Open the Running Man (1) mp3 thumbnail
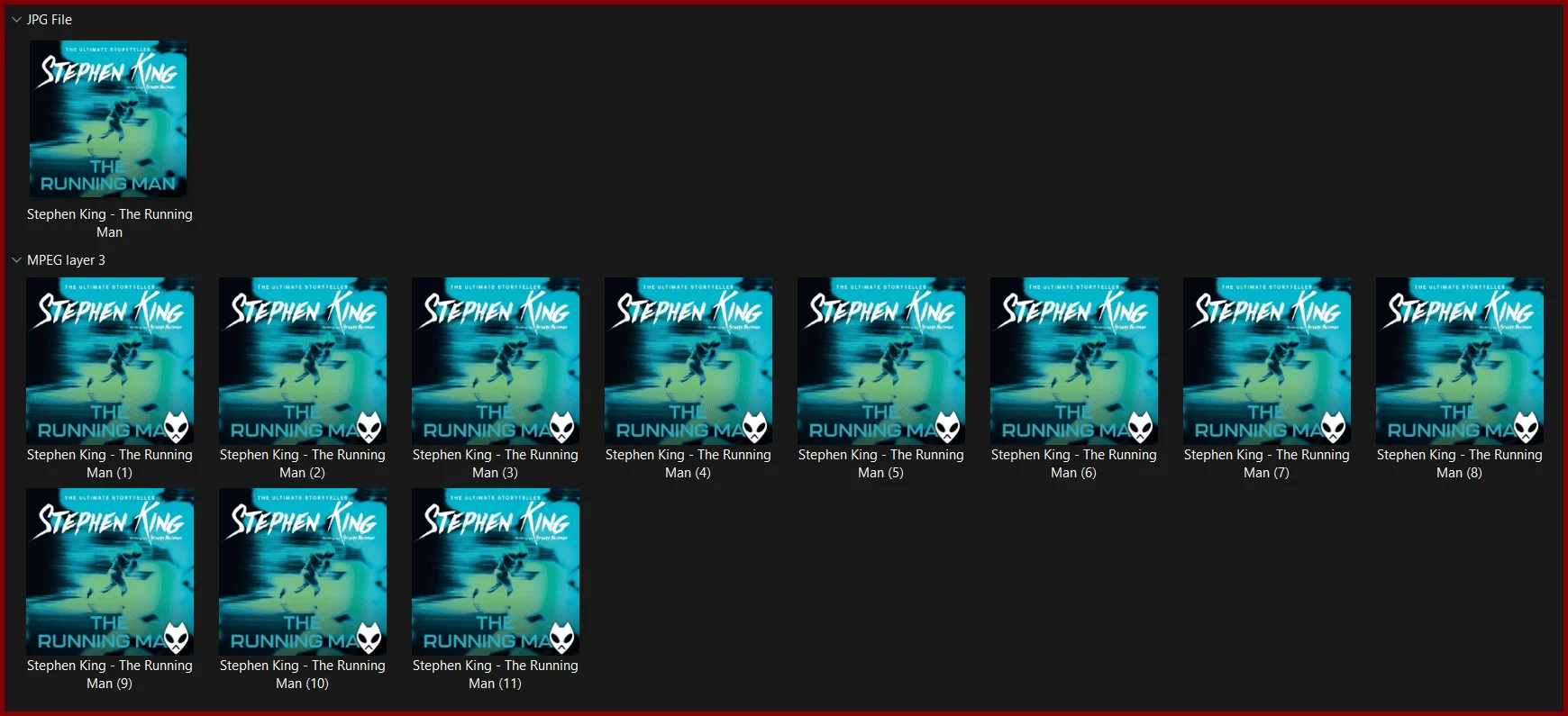 [110, 361]
